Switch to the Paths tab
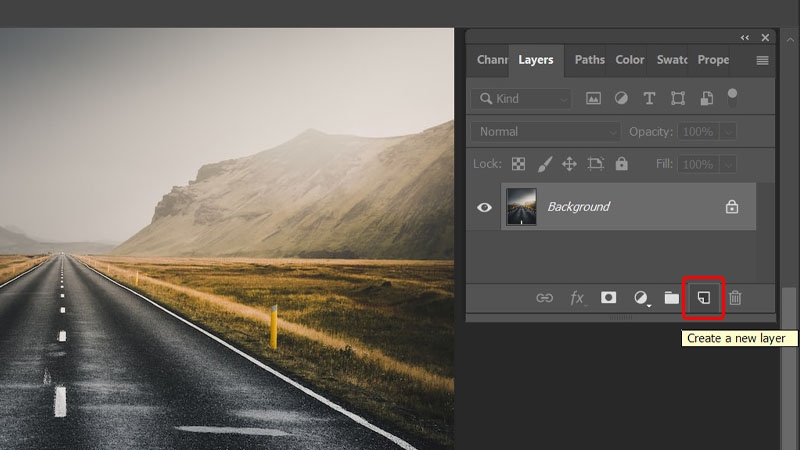Viewport: 800px width, 450px height. (589, 60)
